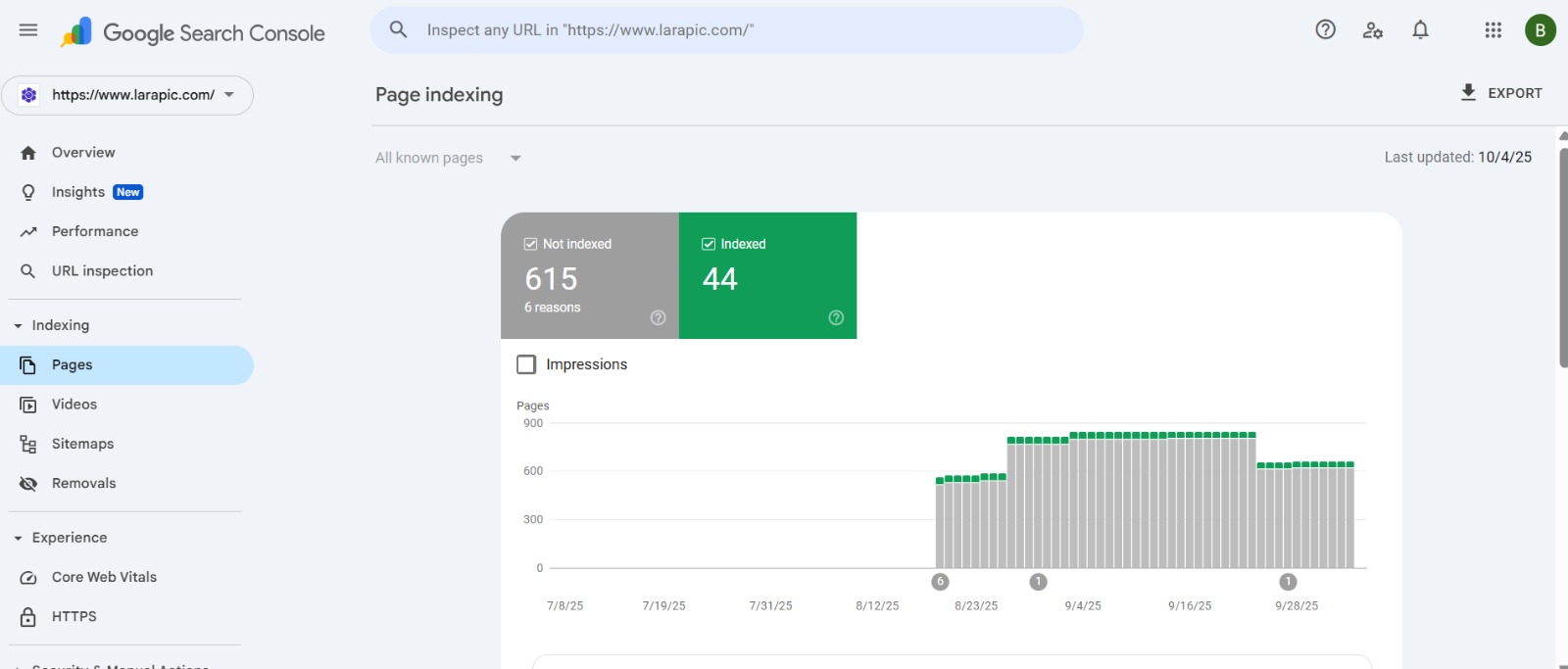Click the Indexed card help icon
The height and width of the screenshot is (669, 1568).
tap(836, 317)
